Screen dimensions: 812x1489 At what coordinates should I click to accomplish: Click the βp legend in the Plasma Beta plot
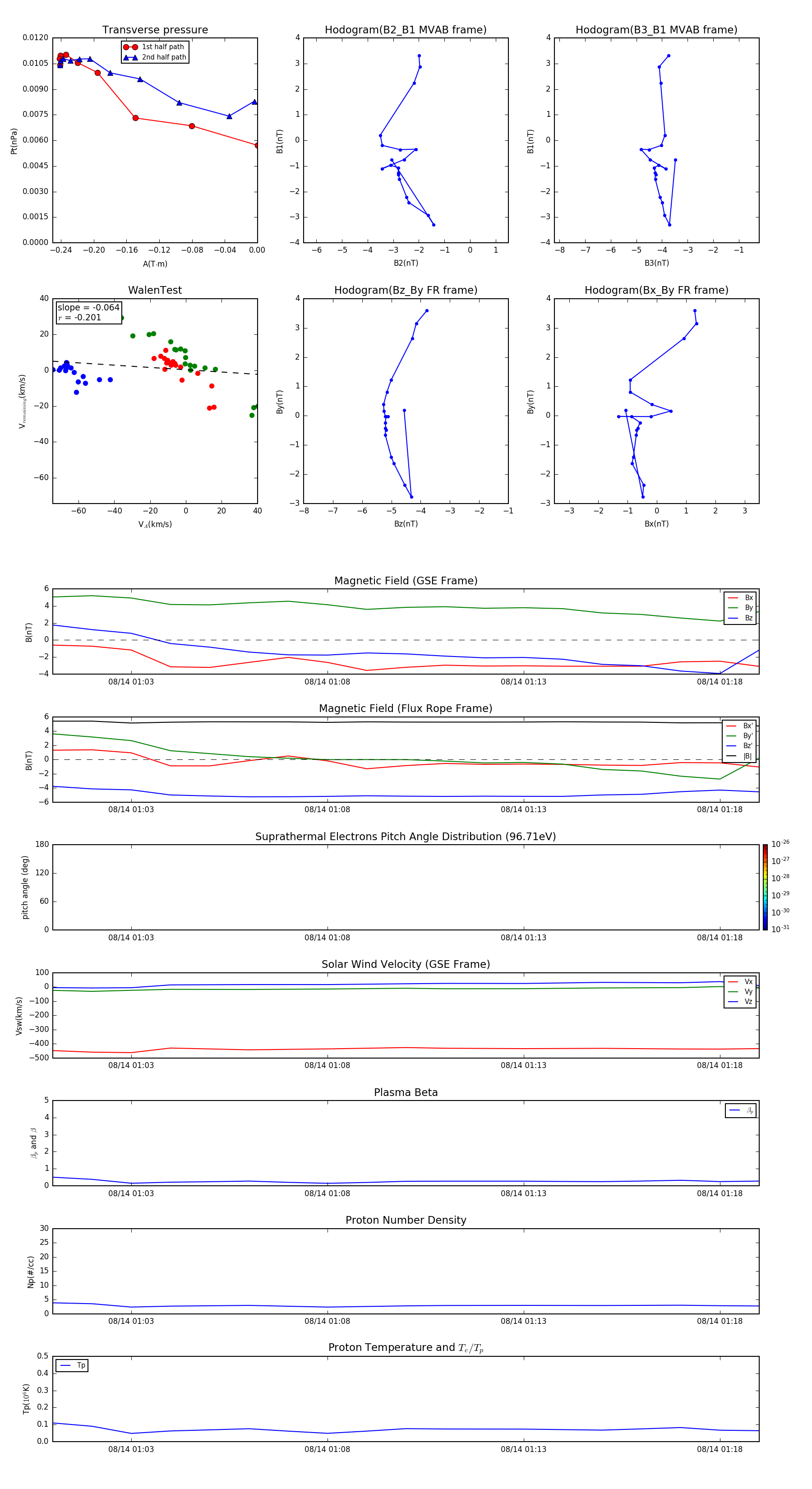(741, 1110)
